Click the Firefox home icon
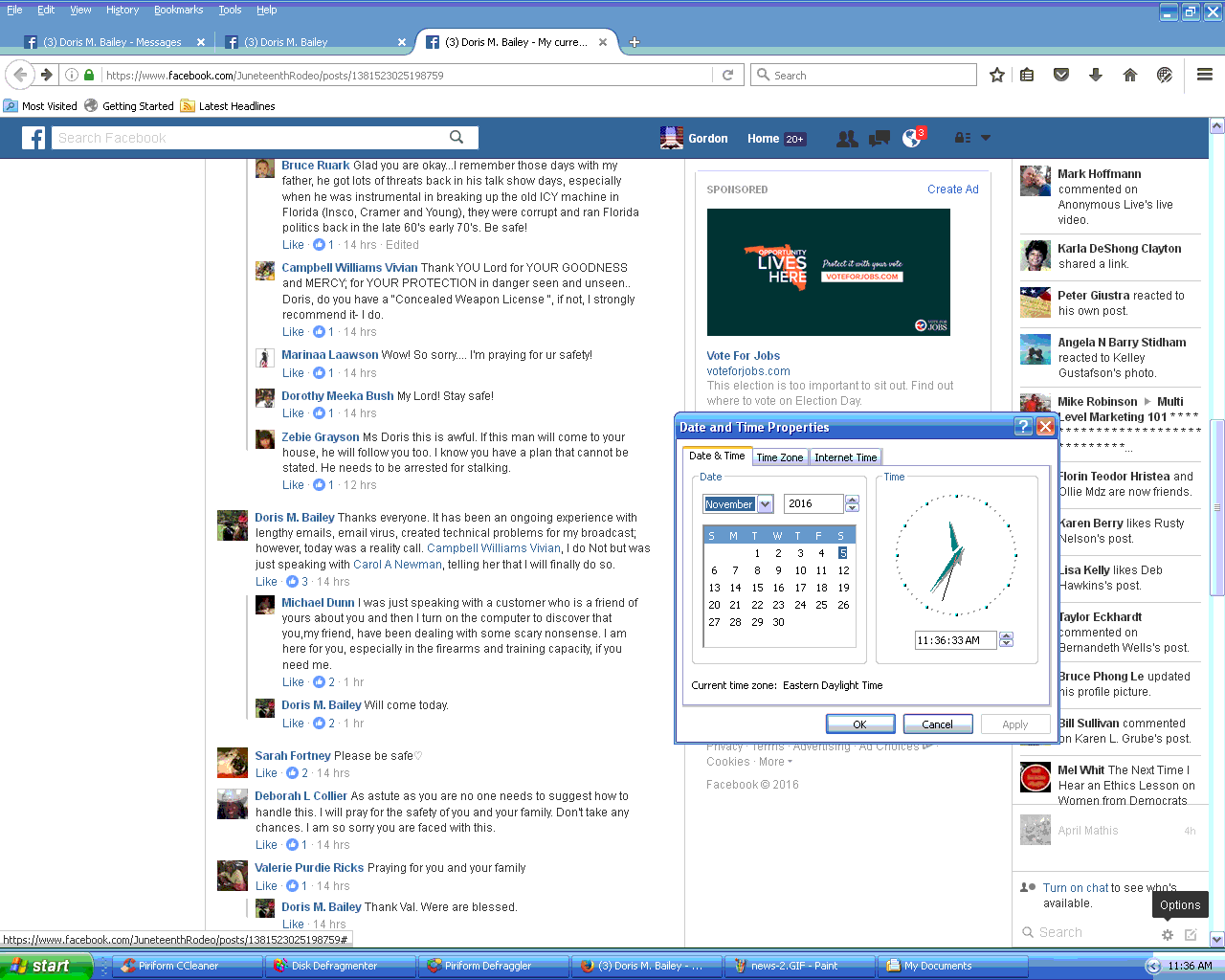1225x980 pixels. [1130, 75]
